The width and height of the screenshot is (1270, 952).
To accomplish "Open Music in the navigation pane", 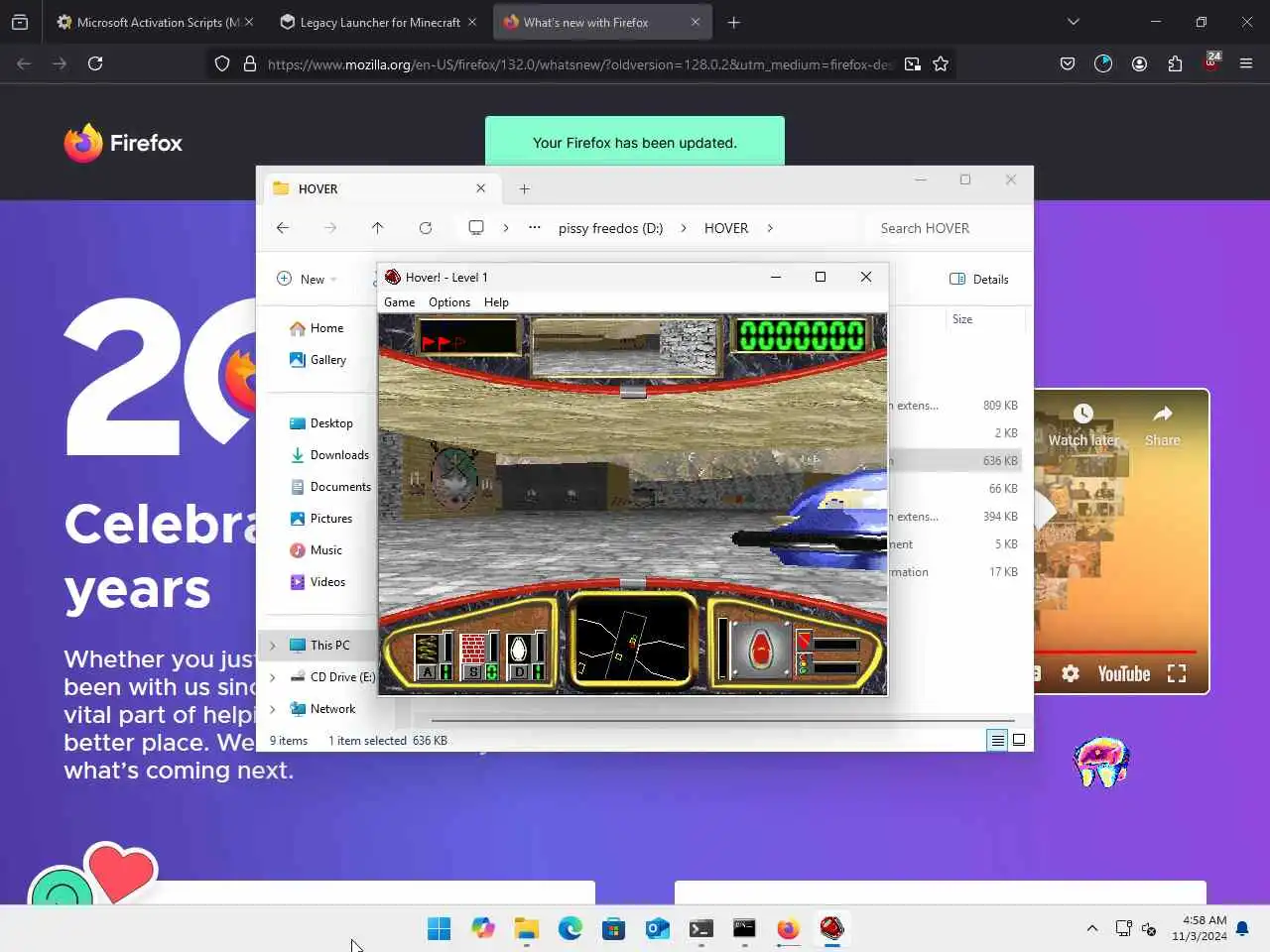I will point(316,550).
